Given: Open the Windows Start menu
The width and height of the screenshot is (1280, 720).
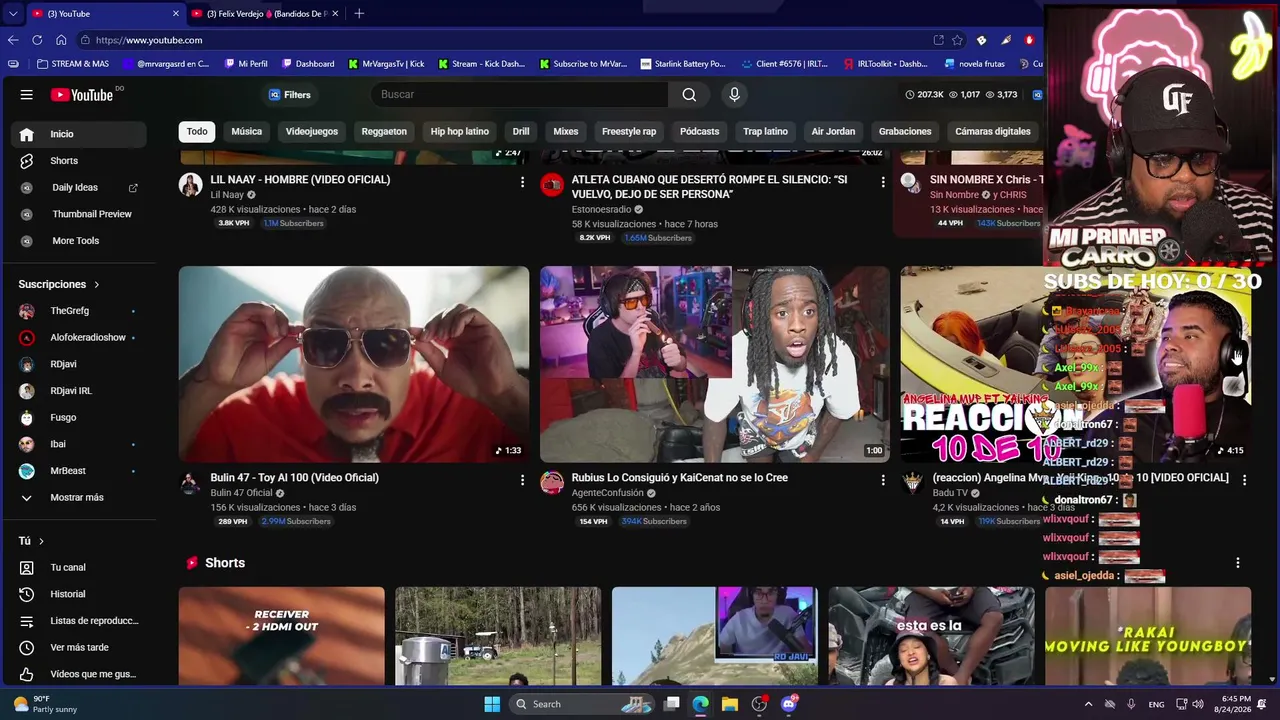Looking at the screenshot, I should (x=492, y=704).
